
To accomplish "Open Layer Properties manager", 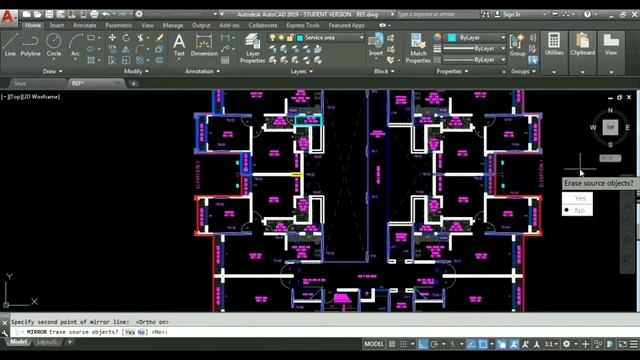I will pyautogui.click(x=252, y=48).
